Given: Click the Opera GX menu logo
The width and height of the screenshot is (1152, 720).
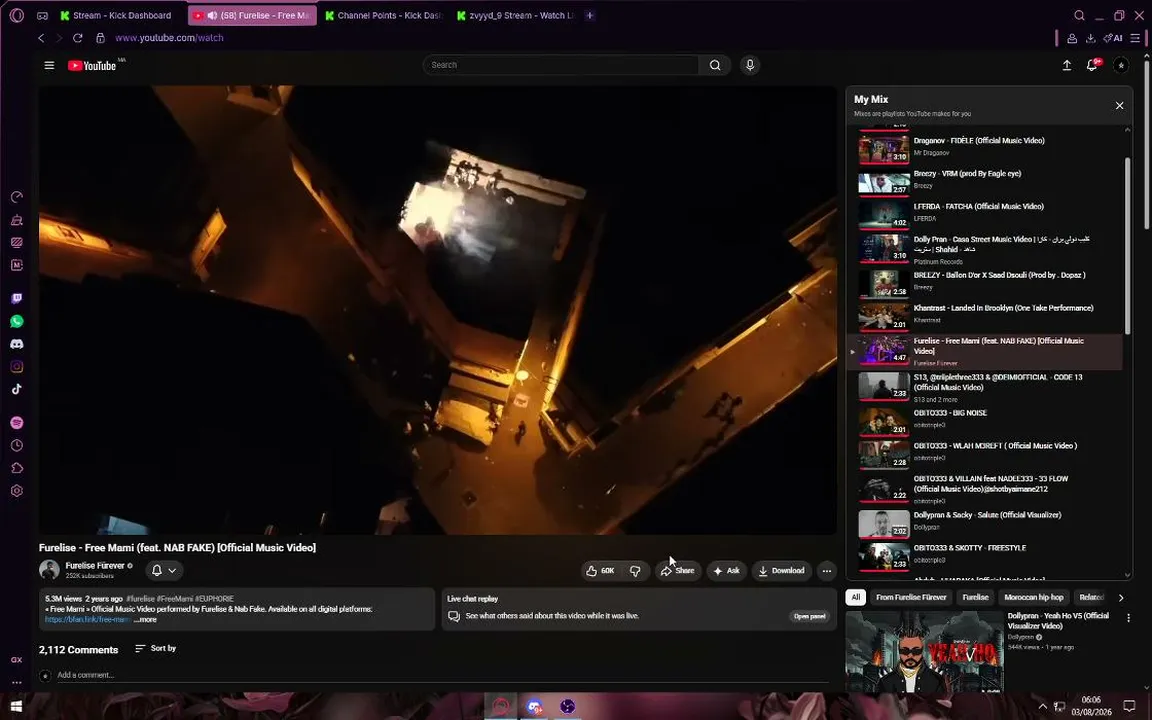Looking at the screenshot, I should [17, 15].
